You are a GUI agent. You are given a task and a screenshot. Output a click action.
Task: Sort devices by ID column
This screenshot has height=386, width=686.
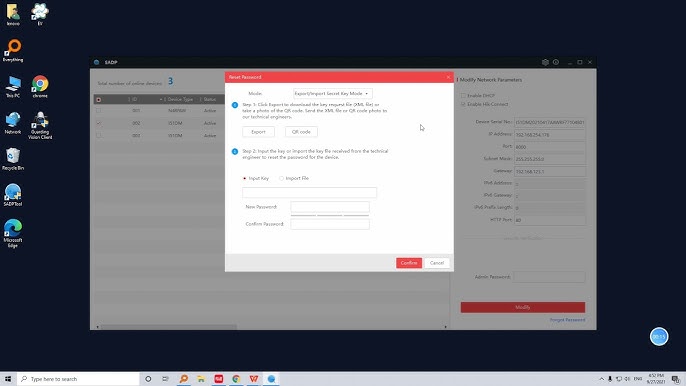134,99
